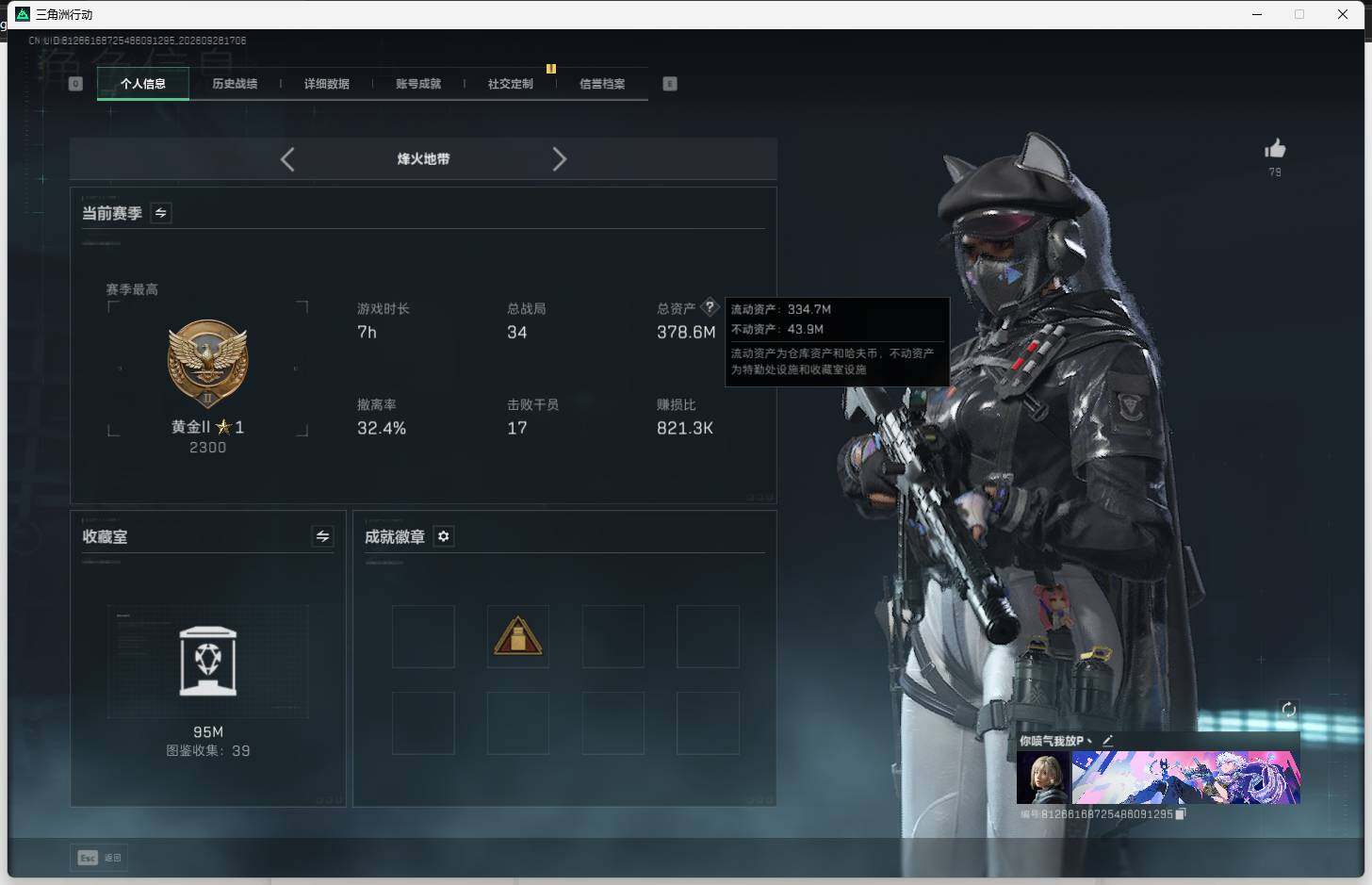Click the player avatar portrait

1043,778
